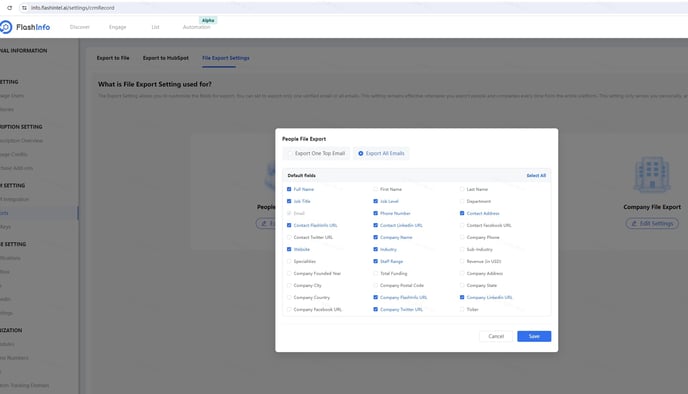Viewport: 688px width, 394px height.
Task: Check the Company Founded Year field
Action: (289, 273)
